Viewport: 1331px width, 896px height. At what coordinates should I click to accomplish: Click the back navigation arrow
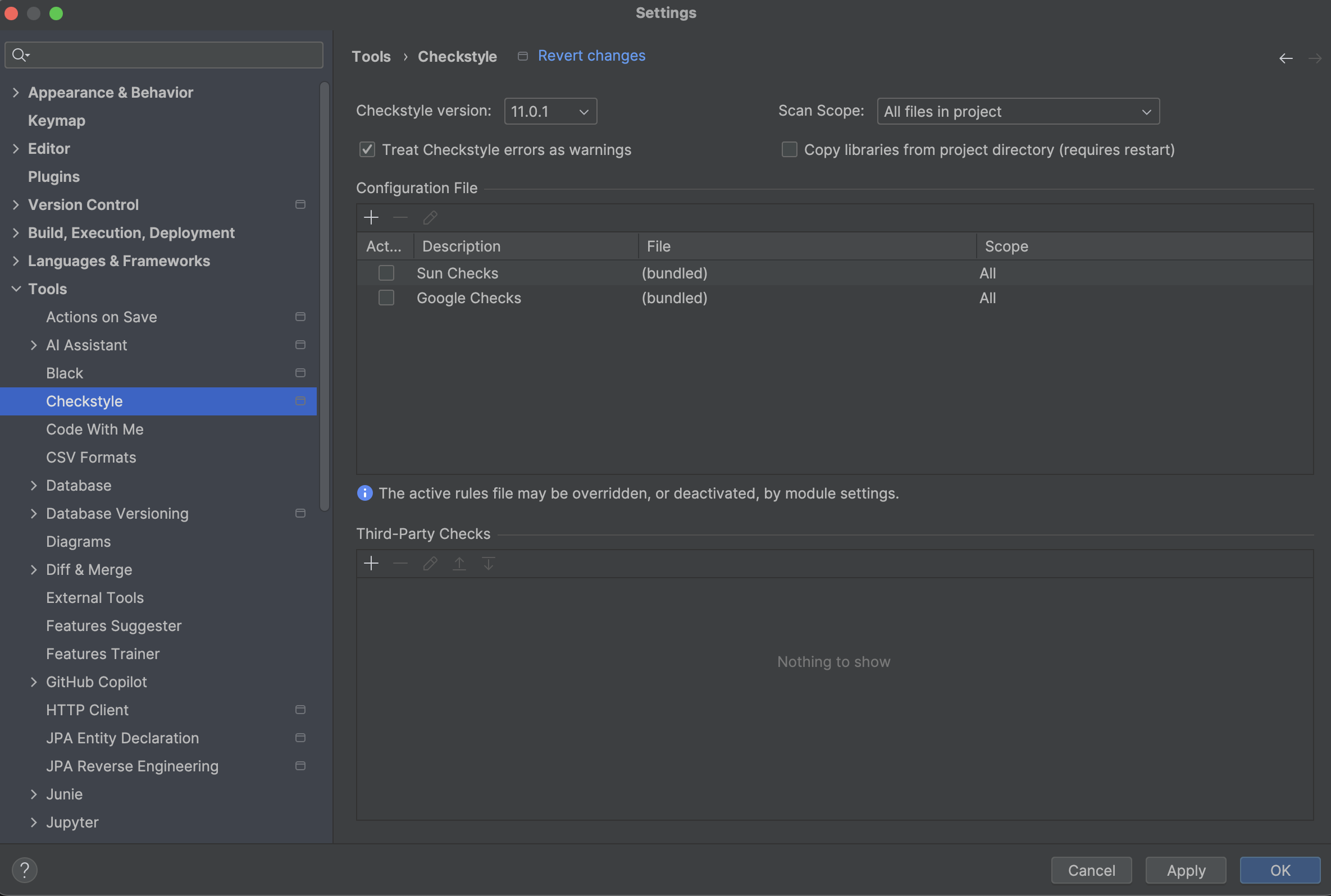[1286, 58]
